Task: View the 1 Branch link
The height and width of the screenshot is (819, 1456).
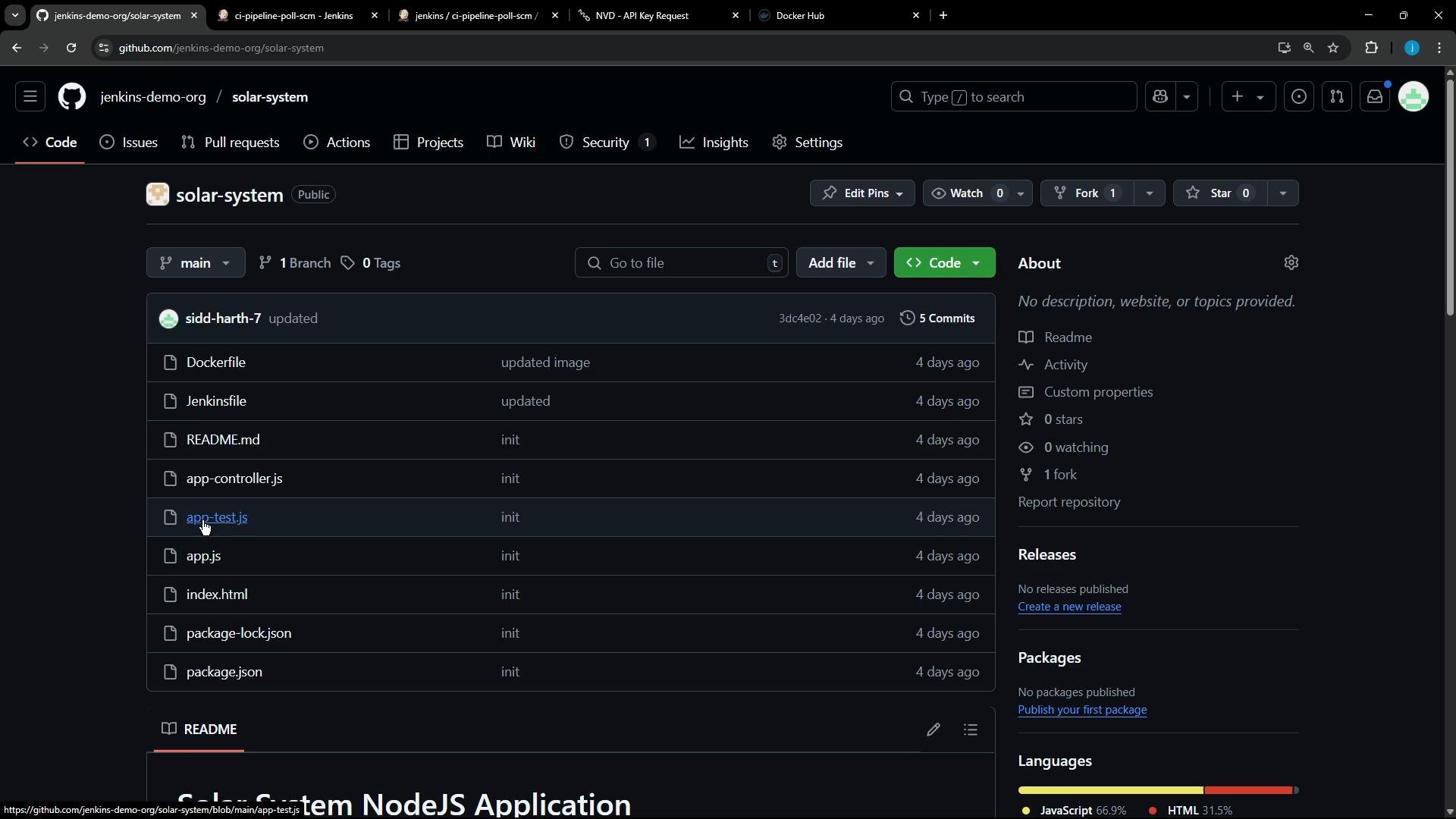Action: 294,263
